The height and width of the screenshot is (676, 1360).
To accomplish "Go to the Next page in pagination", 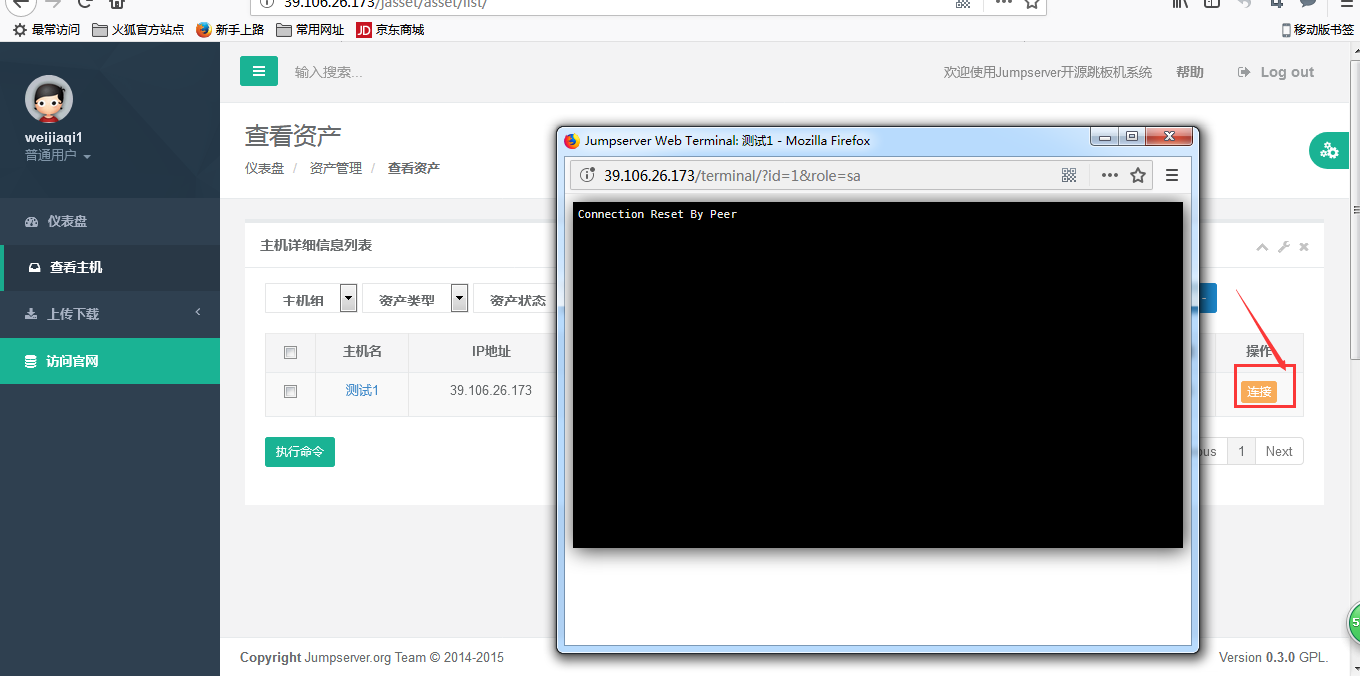I will (x=1279, y=452).
